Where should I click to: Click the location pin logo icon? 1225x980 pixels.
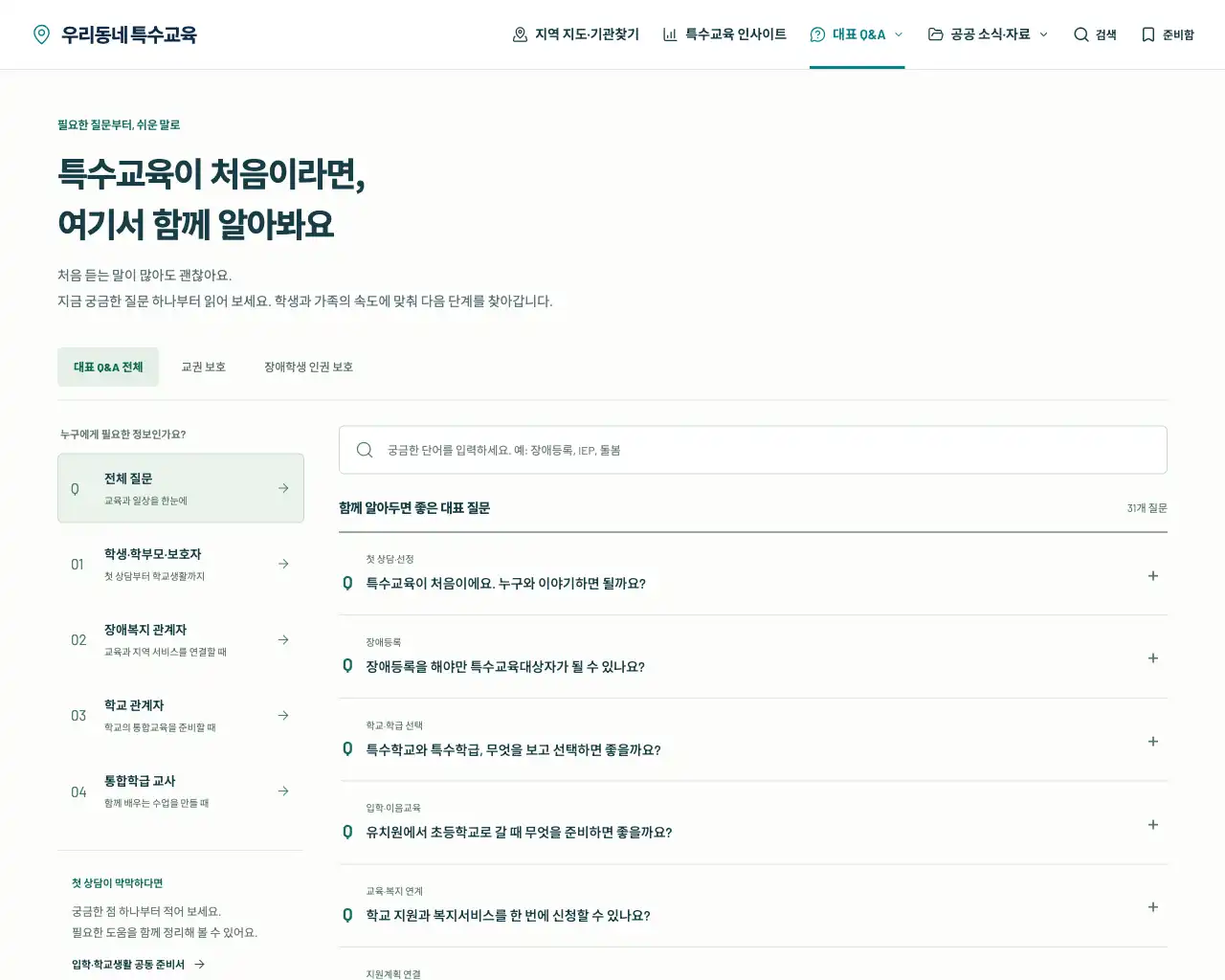41,34
